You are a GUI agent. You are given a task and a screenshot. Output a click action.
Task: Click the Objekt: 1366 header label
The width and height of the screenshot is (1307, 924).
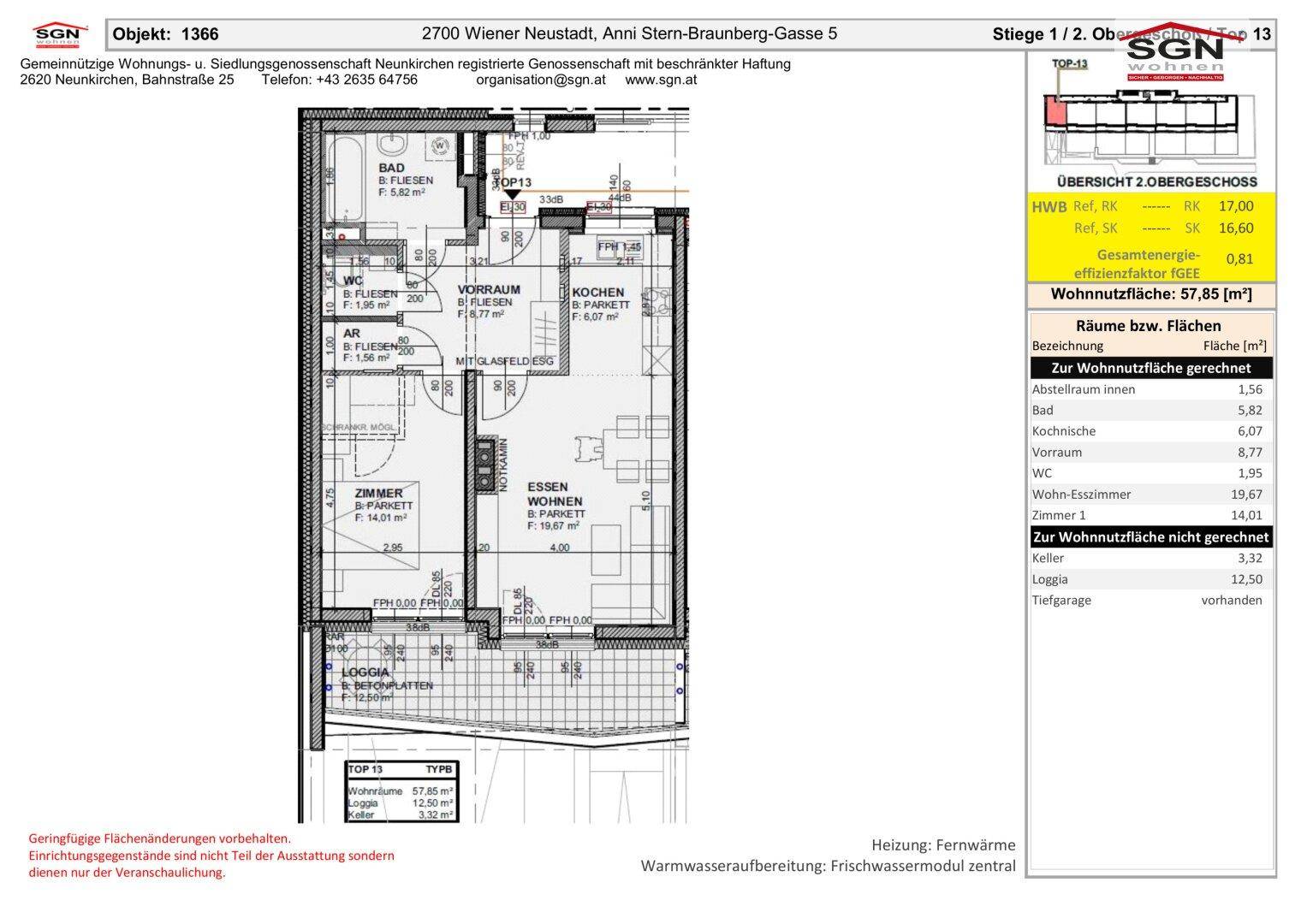[x=166, y=34]
